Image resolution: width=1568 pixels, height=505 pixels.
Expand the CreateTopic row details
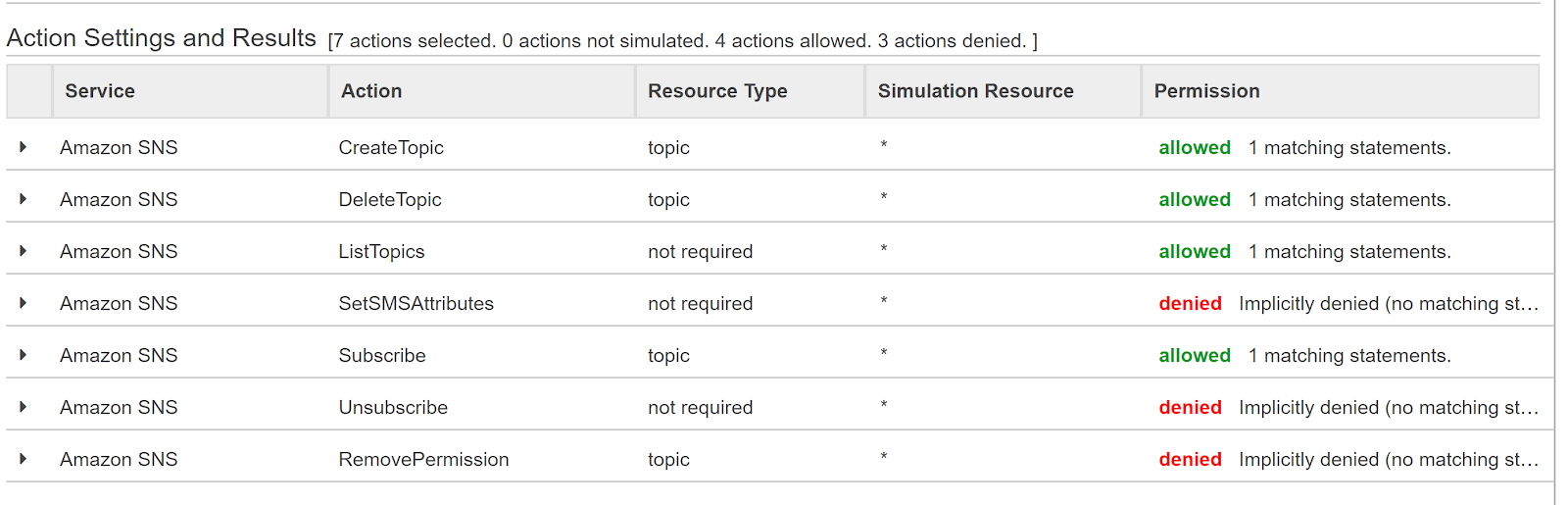click(x=23, y=147)
